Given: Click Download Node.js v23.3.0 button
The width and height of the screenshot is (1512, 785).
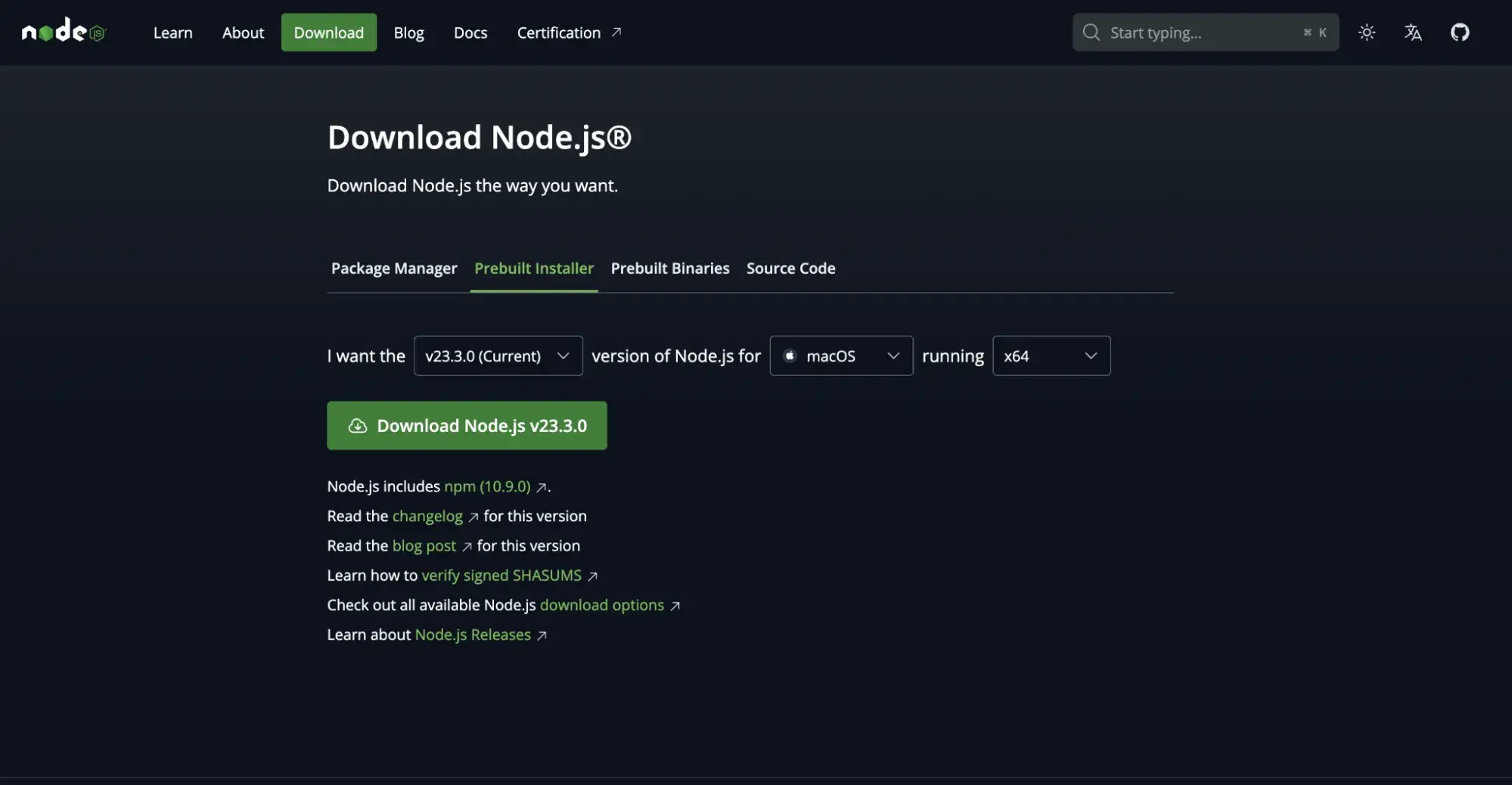Looking at the screenshot, I should pyautogui.click(x=467, y=426).
